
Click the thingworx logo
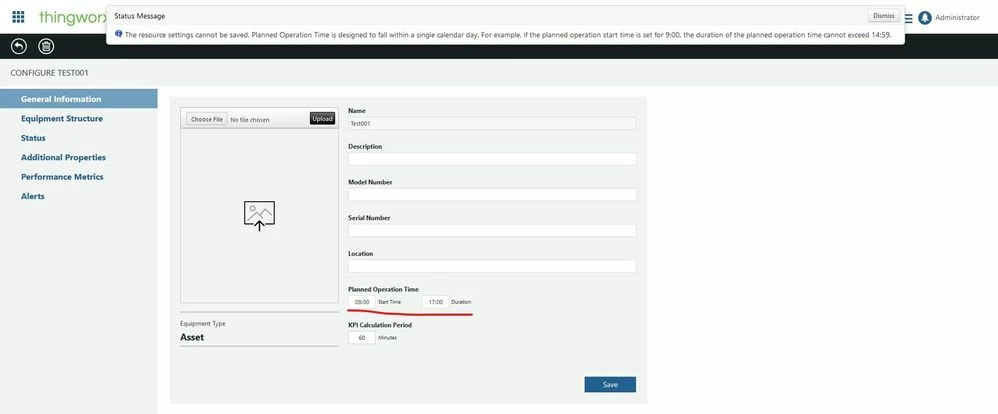tap(71, 17)
